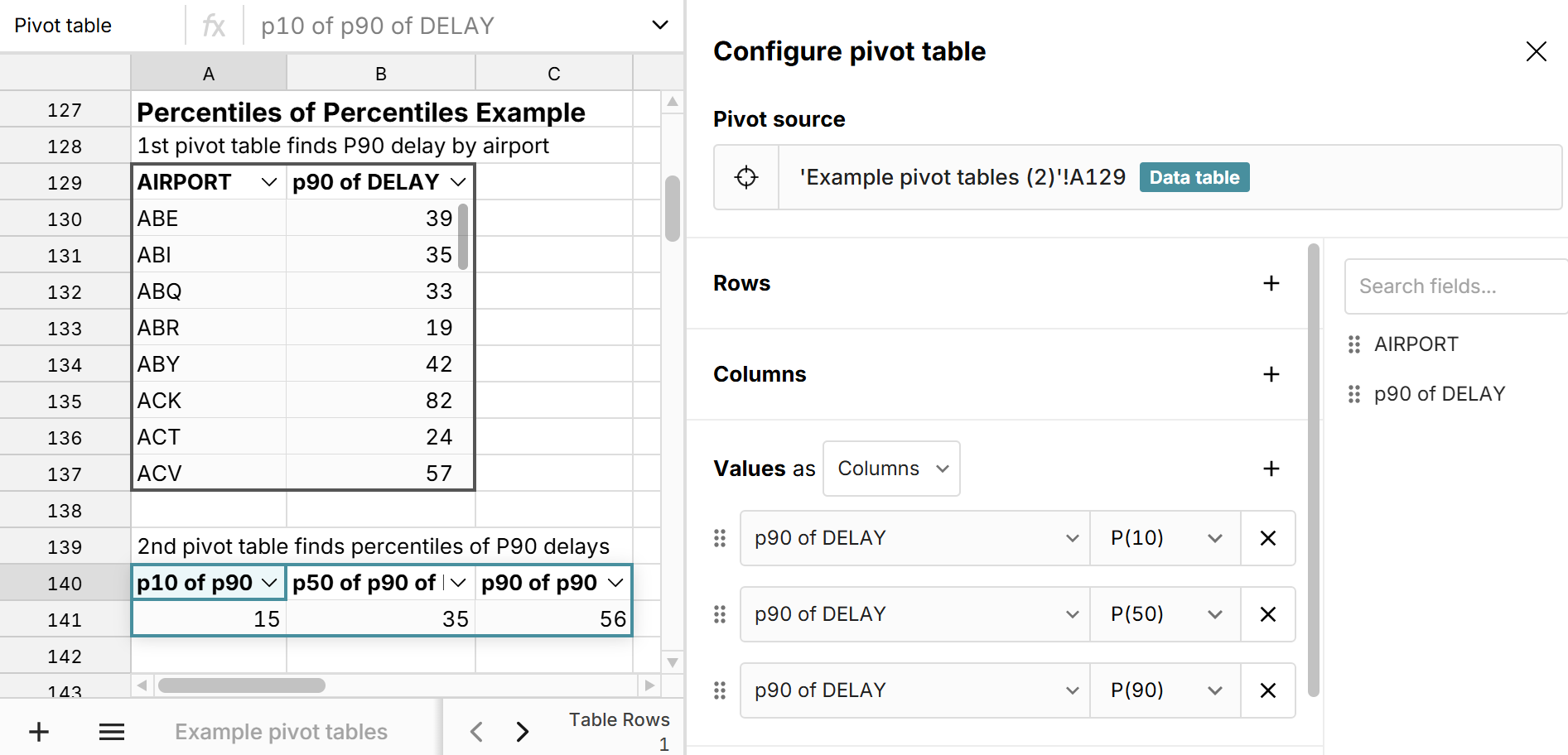Change the P(10) aggregation dropdown
The image size is (1568, 755).
1165,538
